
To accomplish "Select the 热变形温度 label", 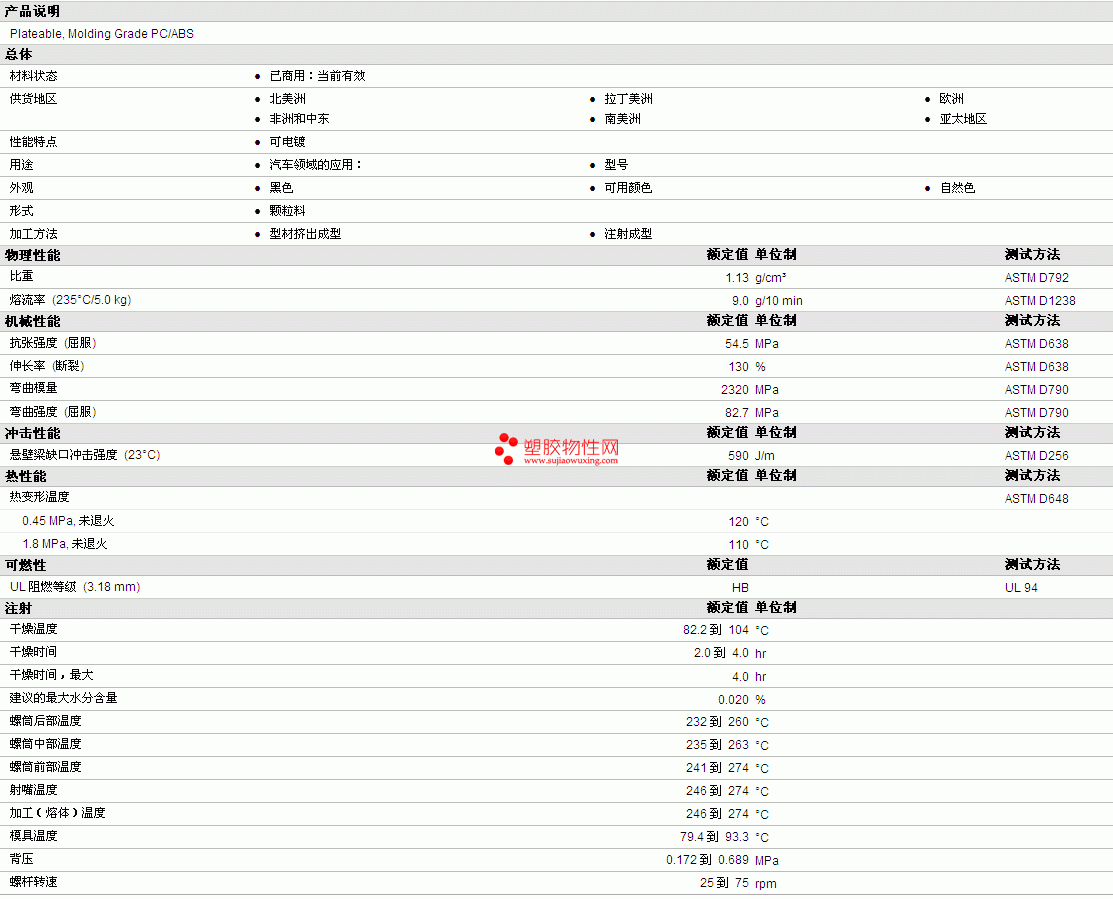I will [39, 497].
